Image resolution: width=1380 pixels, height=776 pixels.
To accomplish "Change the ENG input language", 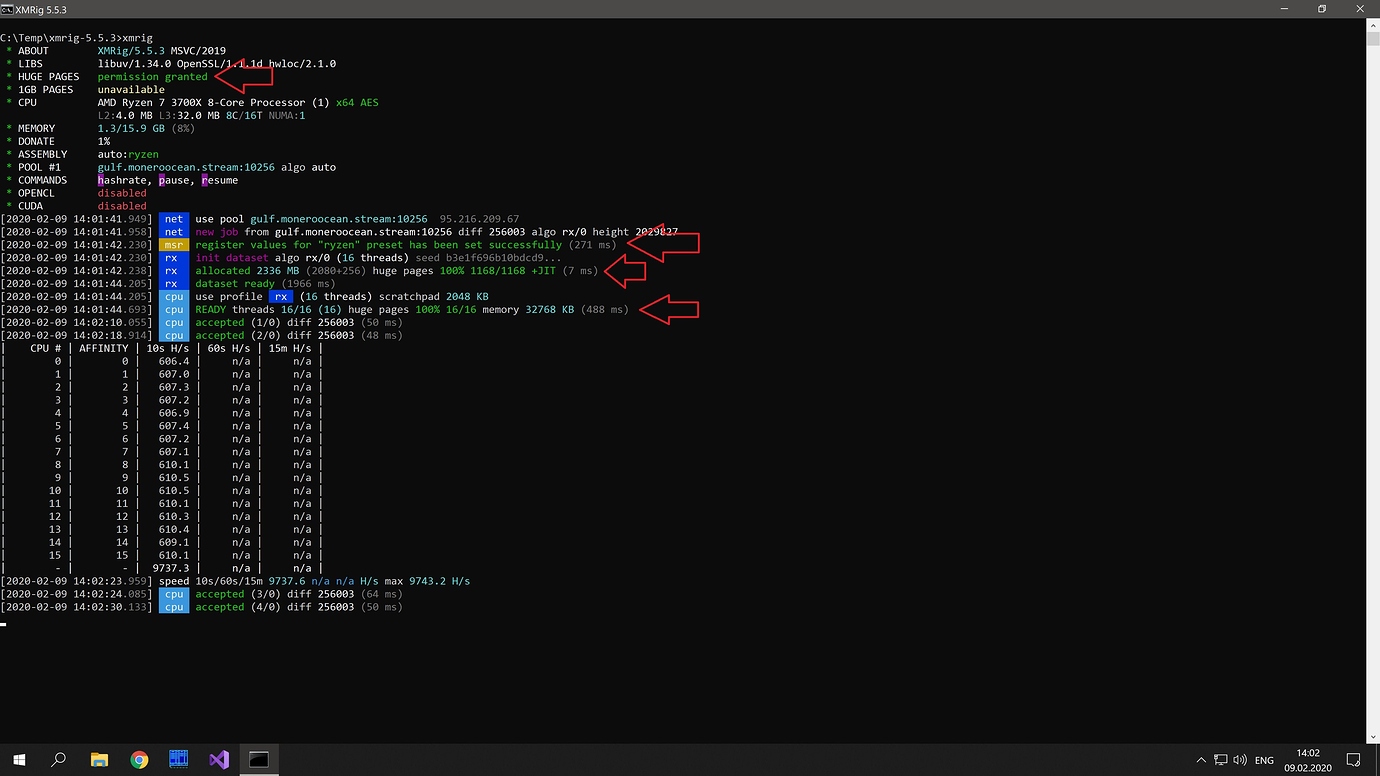I will point(1264,760).
